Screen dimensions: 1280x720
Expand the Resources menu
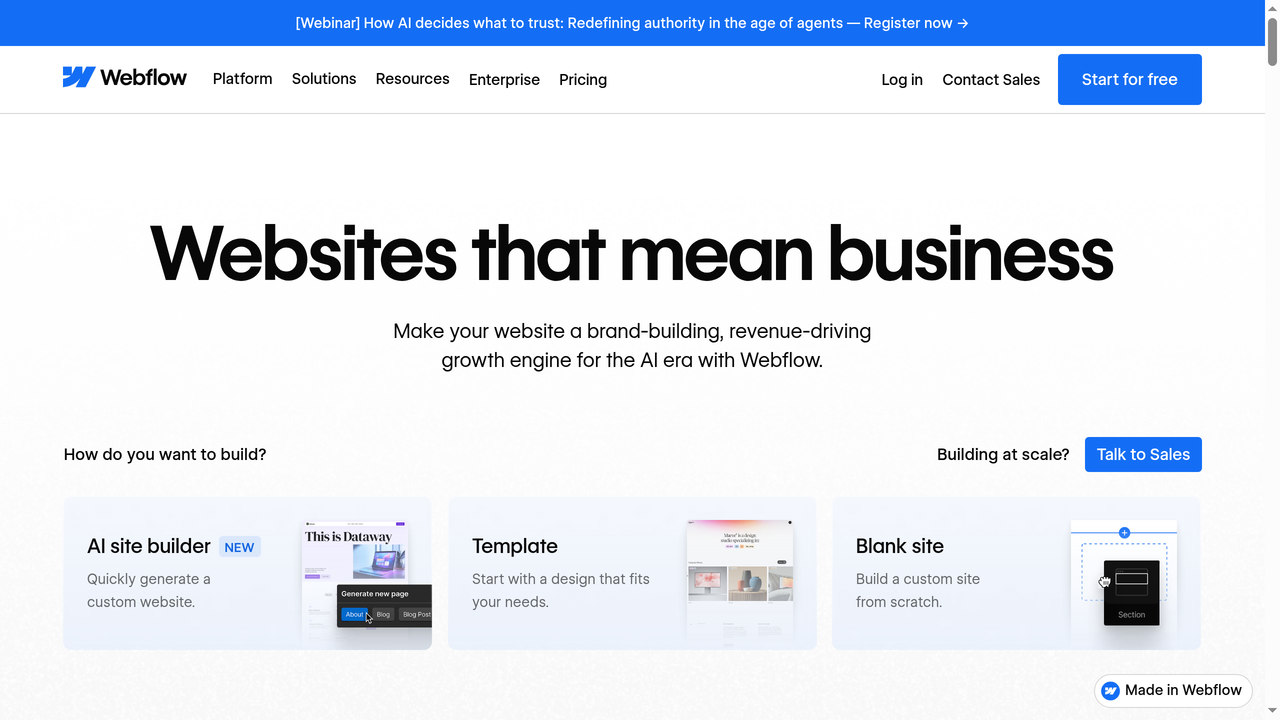pyautogui.click(x=412, y=79)
